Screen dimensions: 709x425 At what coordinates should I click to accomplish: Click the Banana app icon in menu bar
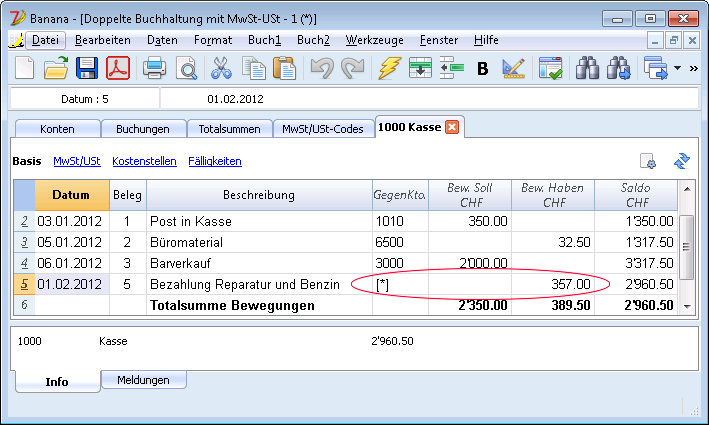pos(16,41)
